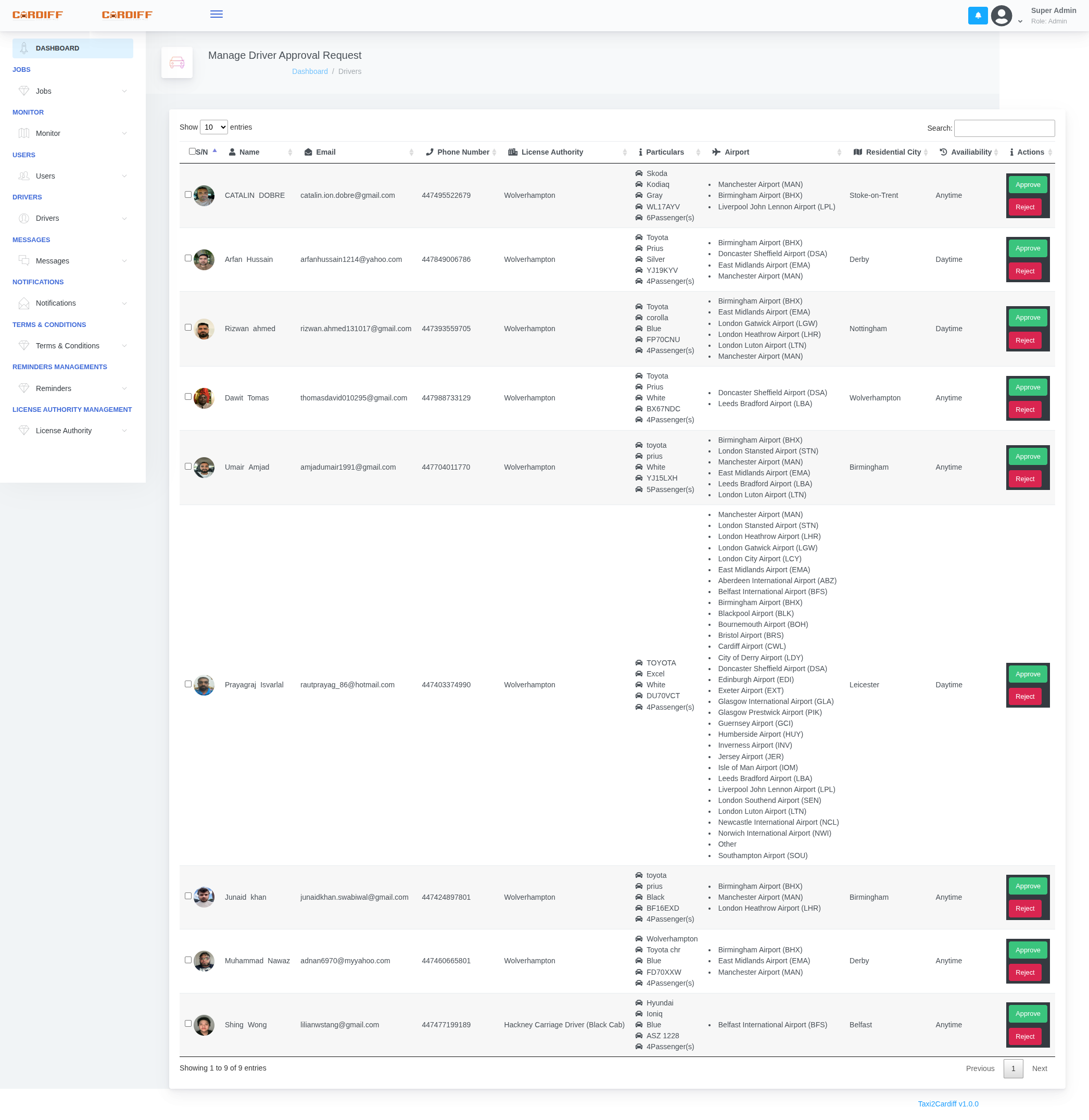This screenshot has width=1089, height=1120.
Task: Expand the Terms & Conditions menu chevron
Action: point(125,346)
